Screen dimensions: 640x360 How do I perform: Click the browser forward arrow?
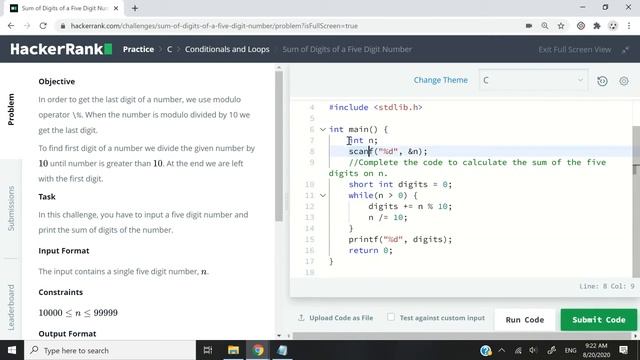27,26
